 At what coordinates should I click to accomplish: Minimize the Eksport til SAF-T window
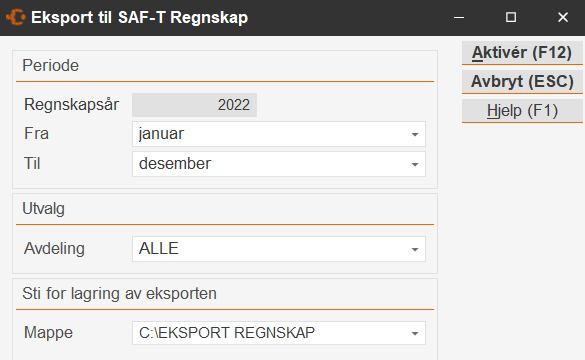point(459,18)
